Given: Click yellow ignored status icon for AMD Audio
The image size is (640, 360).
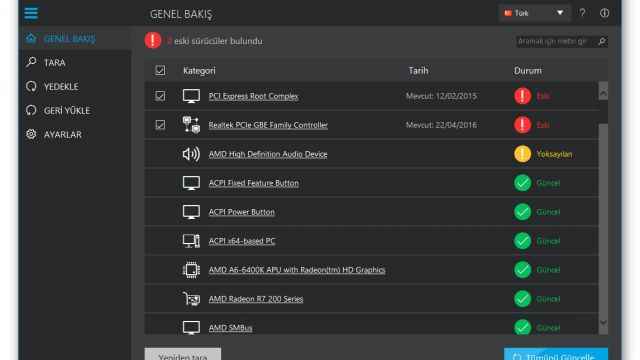Looking at the screenshot, I should [x=522, y=154].
